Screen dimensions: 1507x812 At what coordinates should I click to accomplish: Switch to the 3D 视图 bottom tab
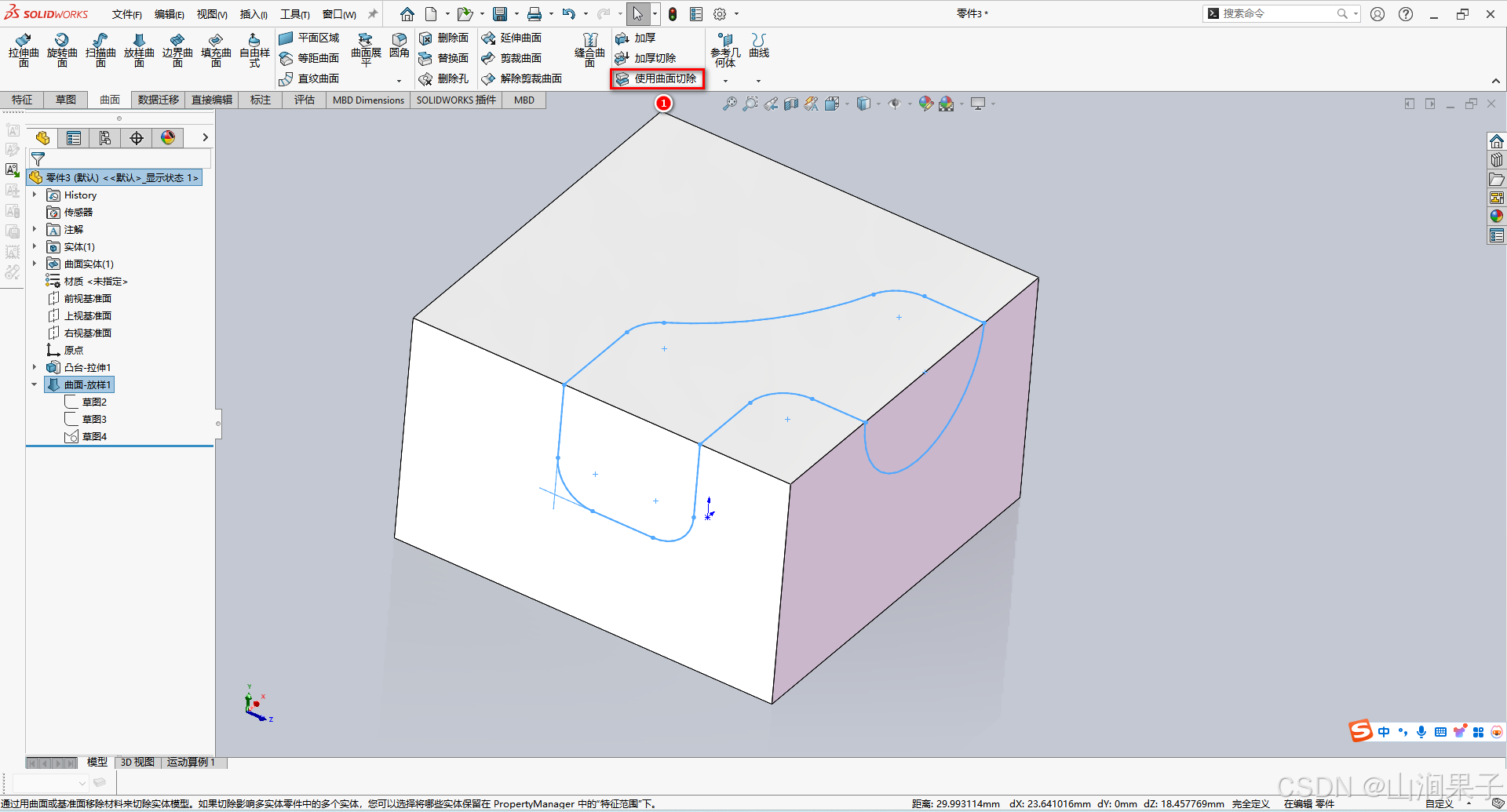pos(137,762)
